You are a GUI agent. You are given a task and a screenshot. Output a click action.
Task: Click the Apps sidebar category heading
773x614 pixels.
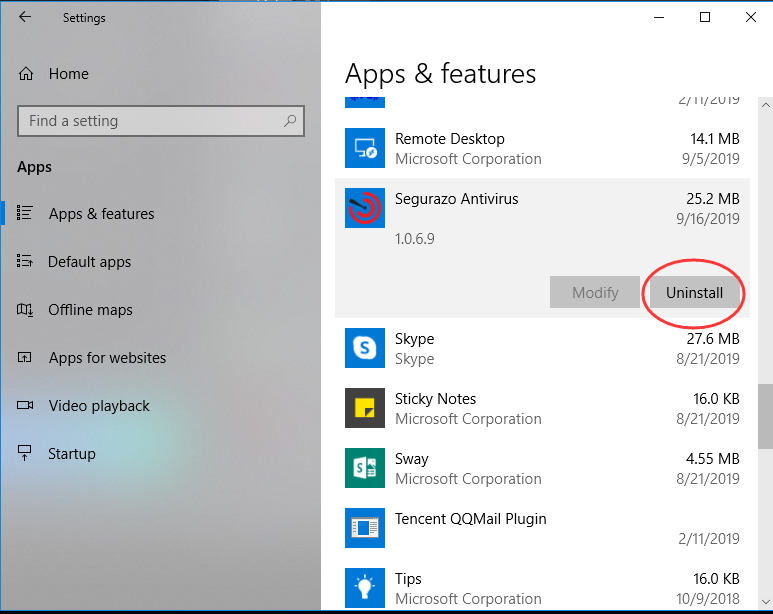click(35, 167)
